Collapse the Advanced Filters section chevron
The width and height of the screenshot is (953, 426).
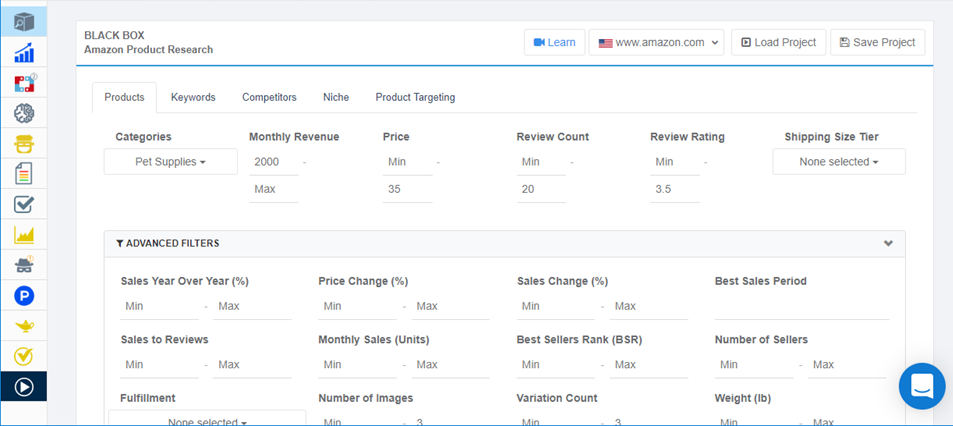888,244
